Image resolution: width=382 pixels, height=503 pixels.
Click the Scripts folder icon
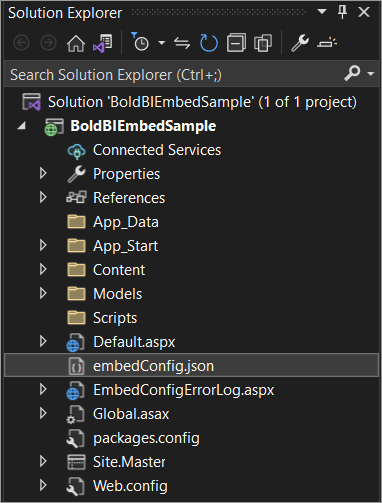pos(76,317)
